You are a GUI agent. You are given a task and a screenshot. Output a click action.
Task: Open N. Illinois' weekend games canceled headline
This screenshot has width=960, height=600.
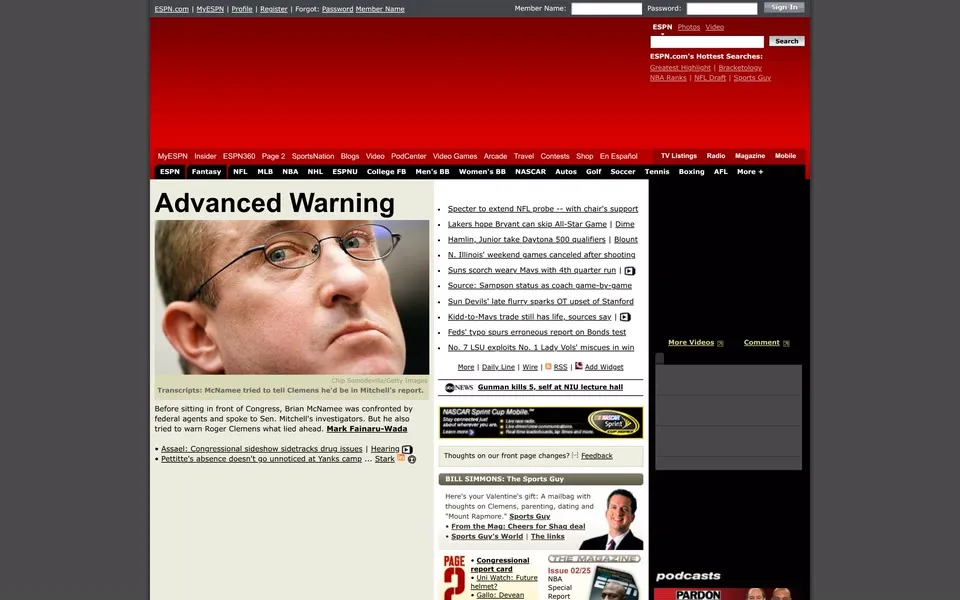click(x=541, y=255)
